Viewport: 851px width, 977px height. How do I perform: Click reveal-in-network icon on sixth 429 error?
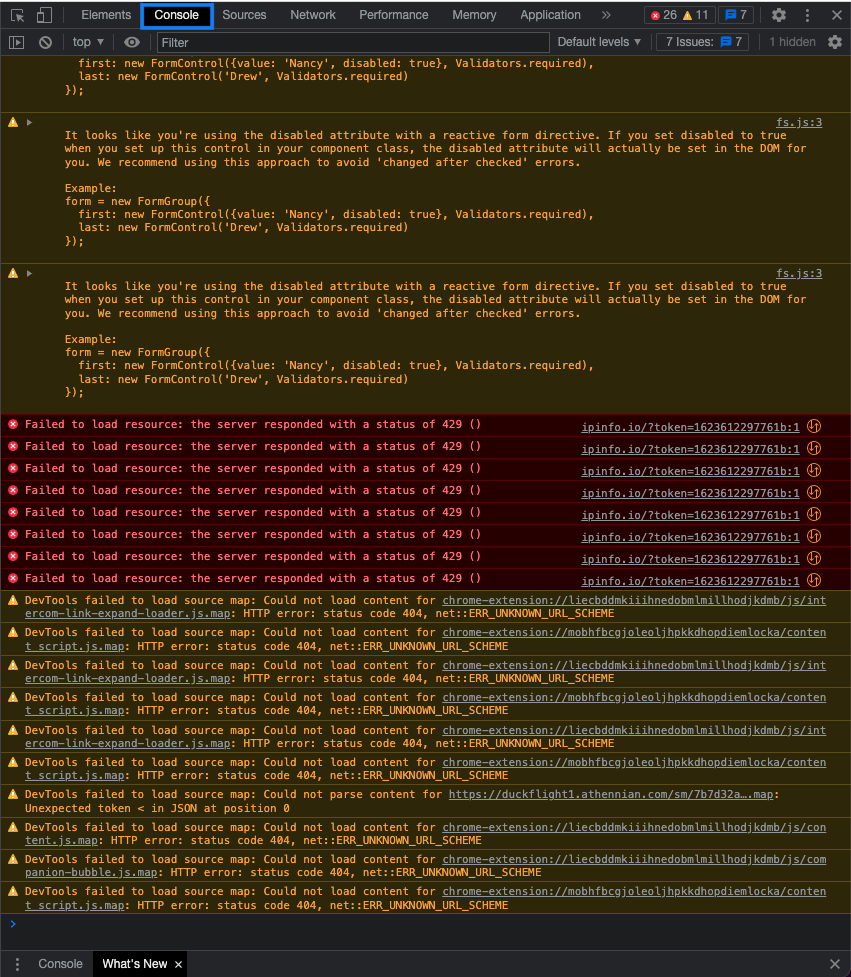[x=814, y=536]
